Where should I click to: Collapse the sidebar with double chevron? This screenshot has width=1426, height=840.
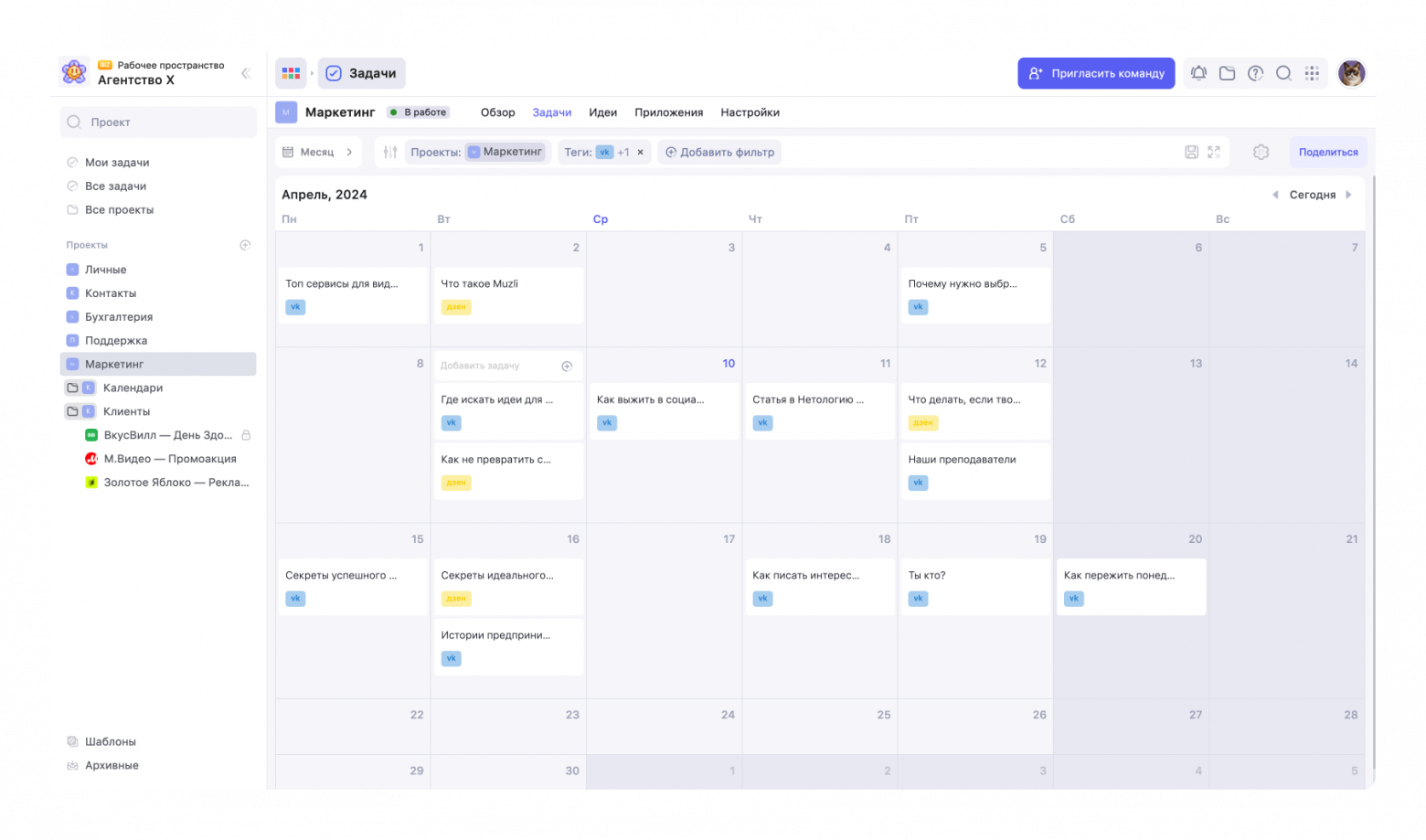tap(245, 73)
